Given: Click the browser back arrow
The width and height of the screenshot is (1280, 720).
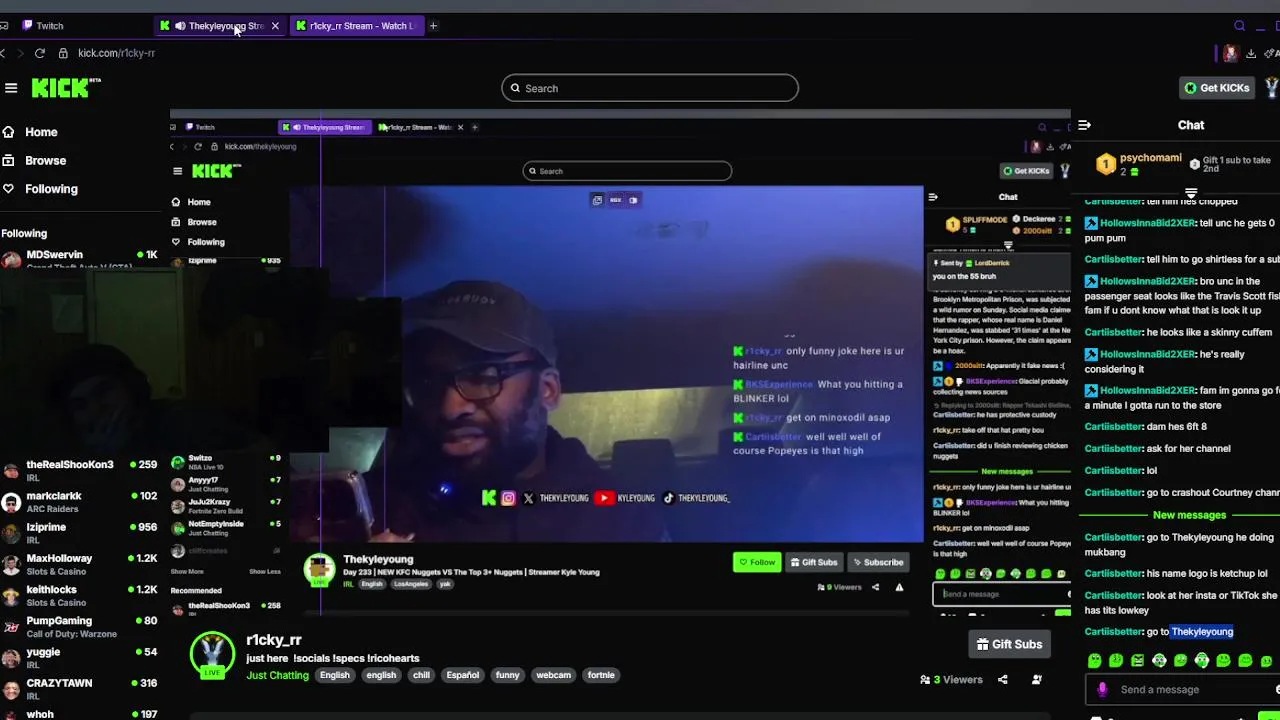Looking at the screenshot, I should (x=4, y=53).
